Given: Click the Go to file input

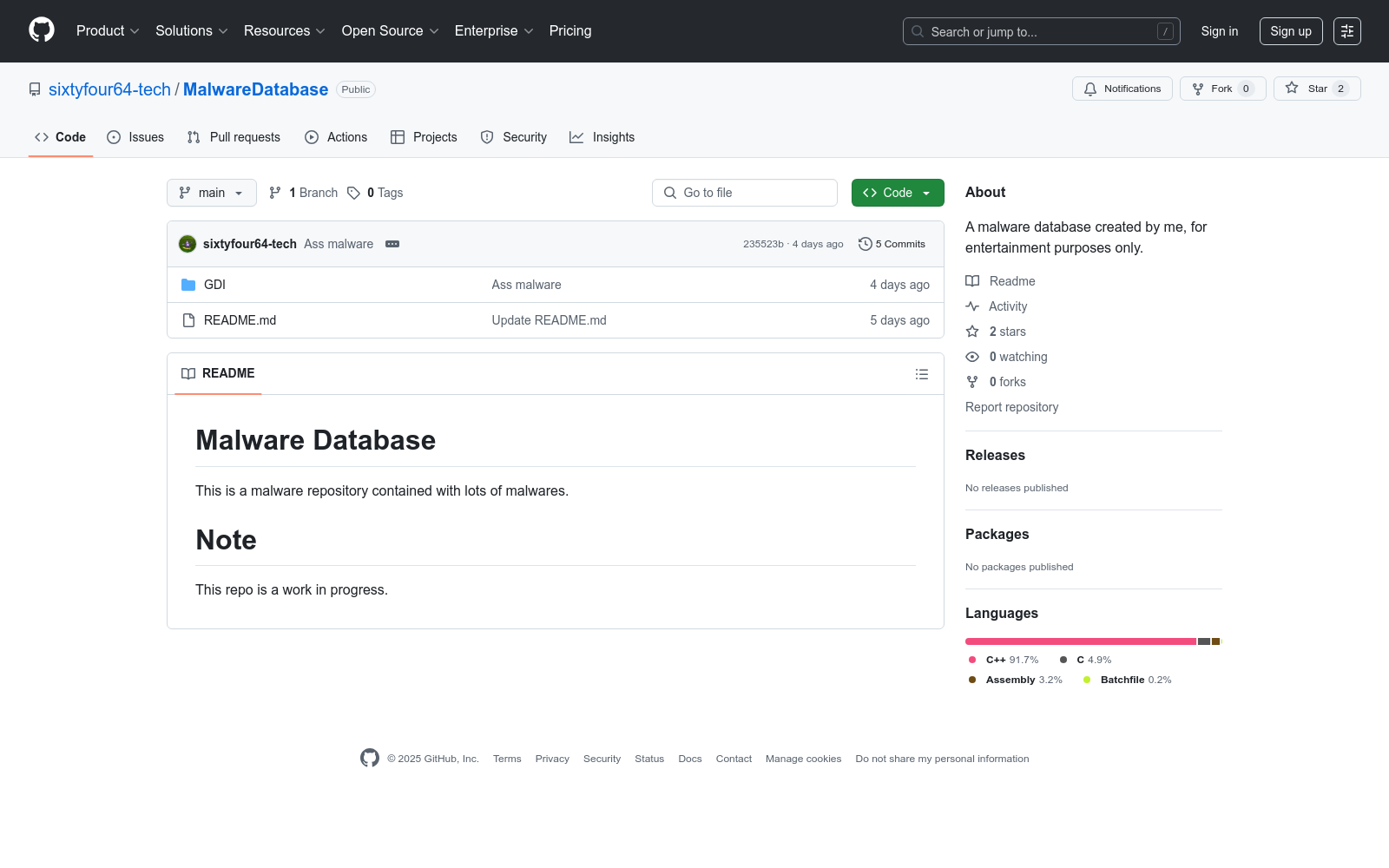Looking at the screenshot, I should click(x=745, y=193).
